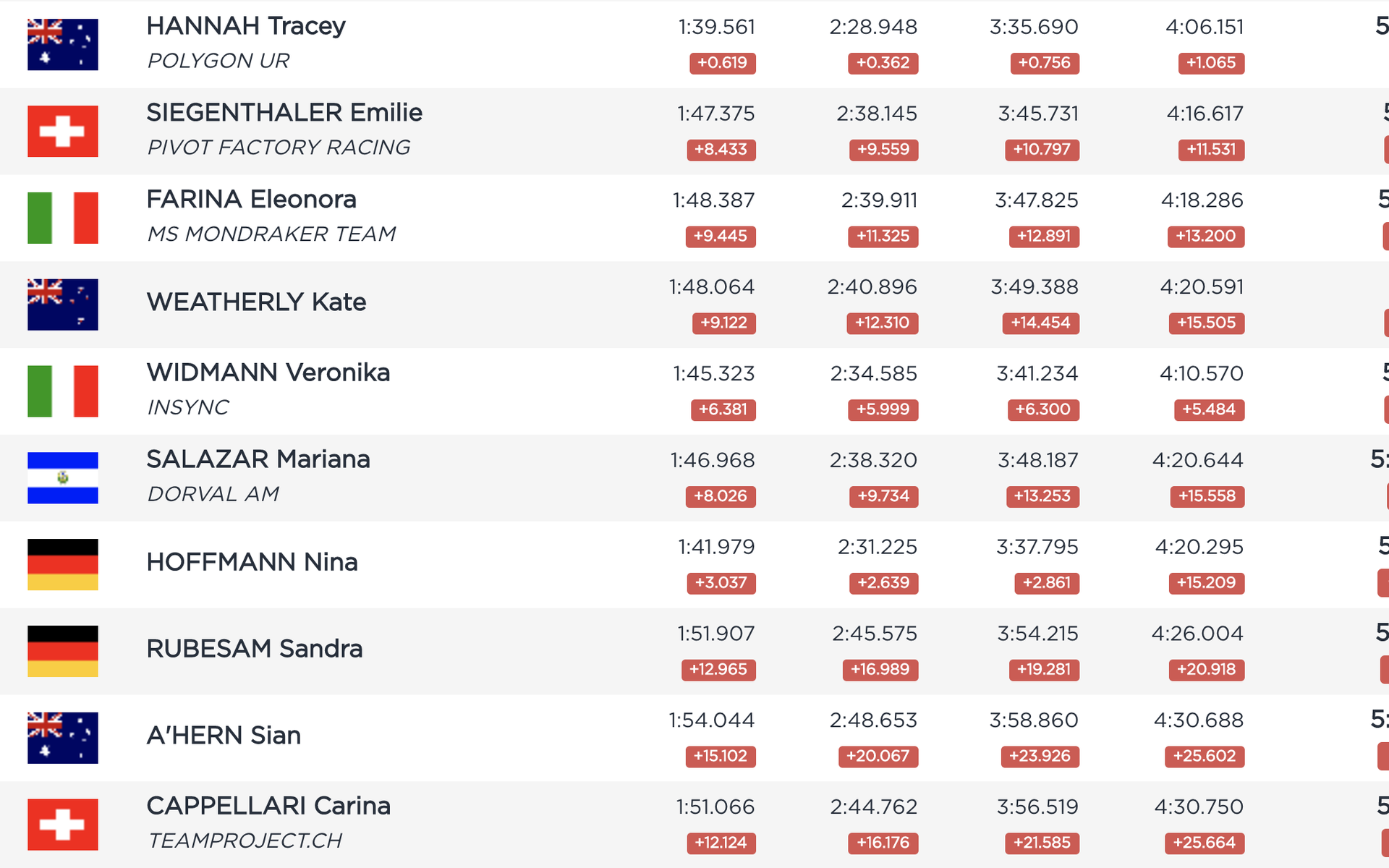Click the TEAMPROJECT.CH team name
This screenshot has height=868, width=1389.
click(x=245, y=841)
